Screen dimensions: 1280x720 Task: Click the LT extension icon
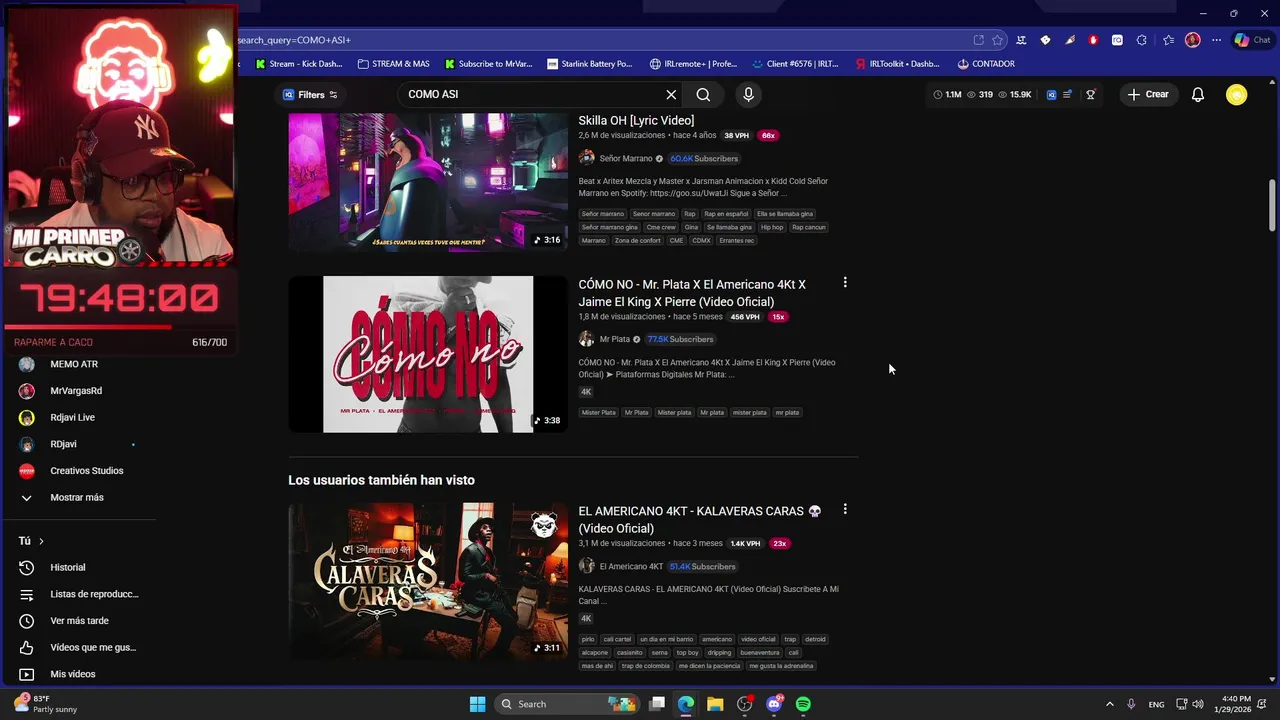1021,40
